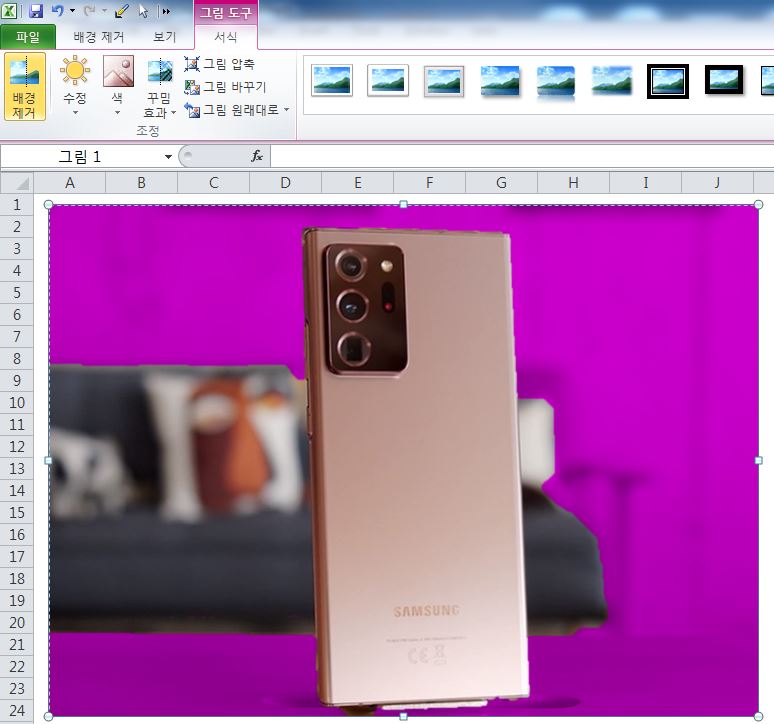Open the 수정 corrections dropdown
The width and height of the screenshot is (774, 724).
click(75, 87)
